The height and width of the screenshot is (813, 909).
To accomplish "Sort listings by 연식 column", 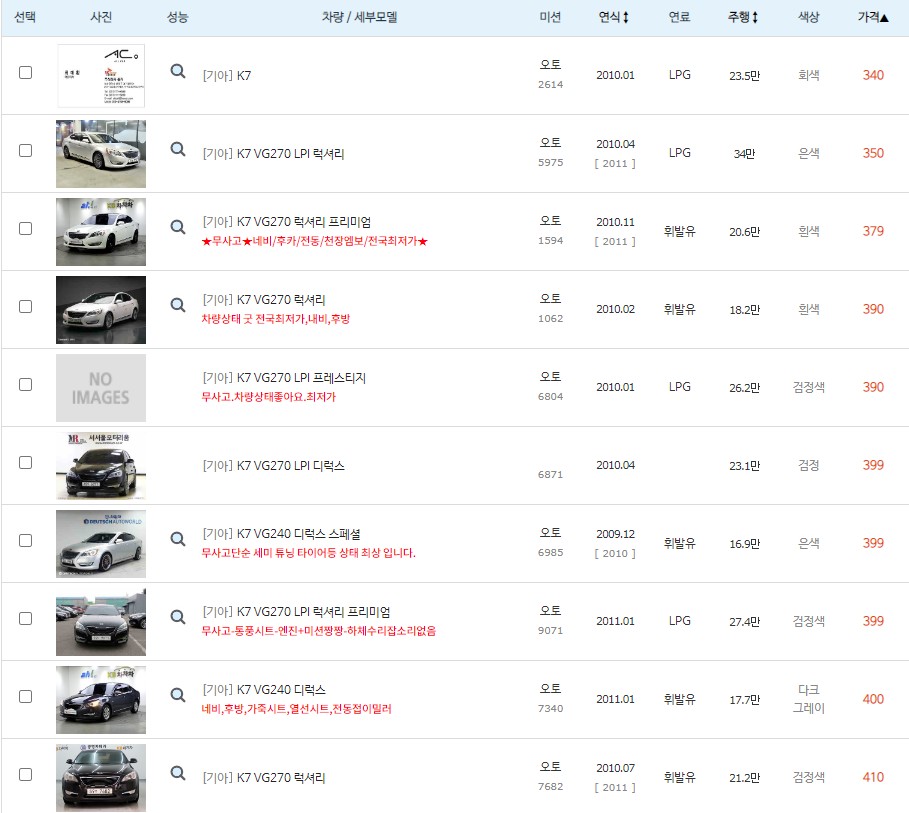I will pos(614,17).
